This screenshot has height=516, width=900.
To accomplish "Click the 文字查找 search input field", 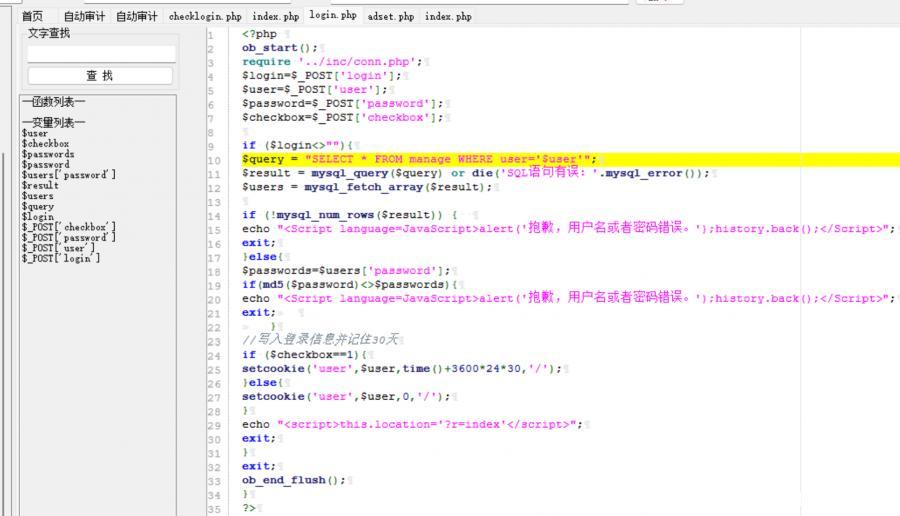I will [x=102, y=55].
